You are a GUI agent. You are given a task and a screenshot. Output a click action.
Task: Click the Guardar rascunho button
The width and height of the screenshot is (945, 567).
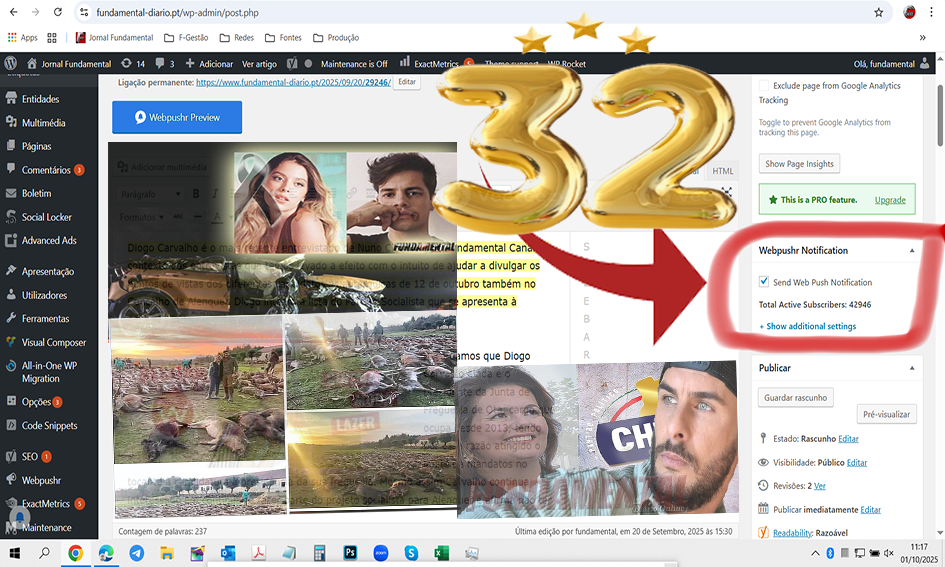[795, 397]
